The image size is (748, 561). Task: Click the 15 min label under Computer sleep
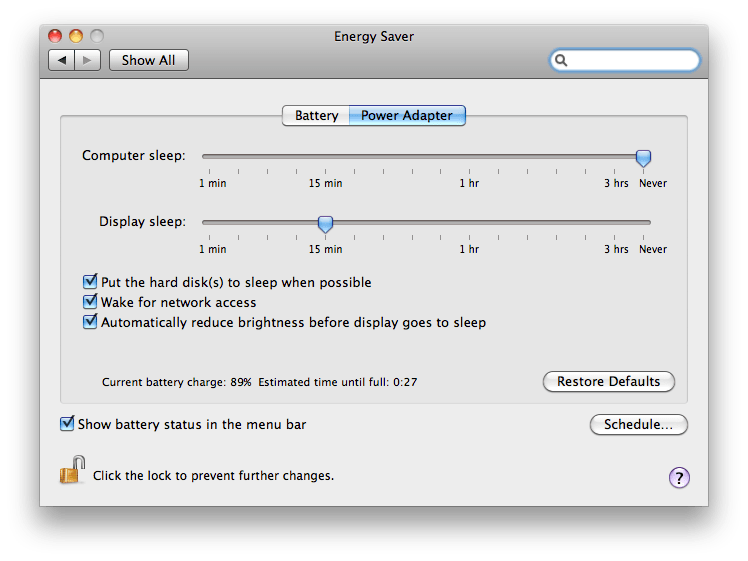(325, 183)
